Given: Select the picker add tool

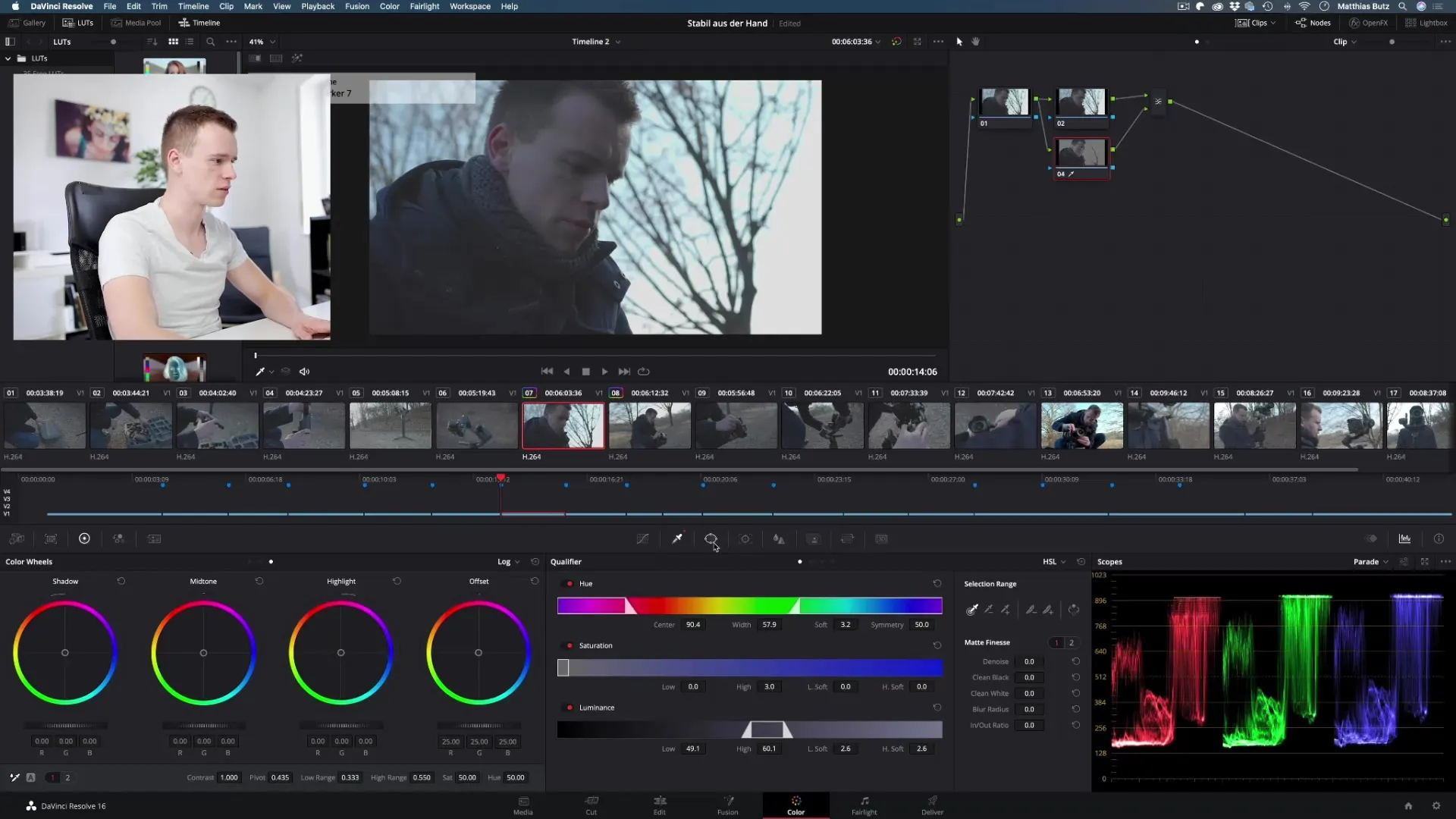Looking at the screenshot, I should pyautogui.click(x=1006, y=610).
